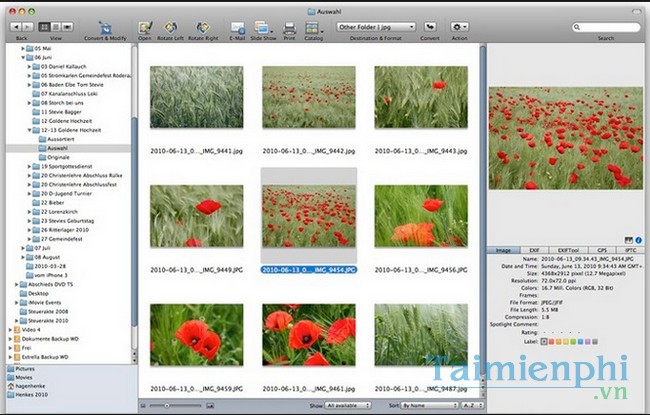
Task: Switch to the GPS tab
Action: click(602, 250)
